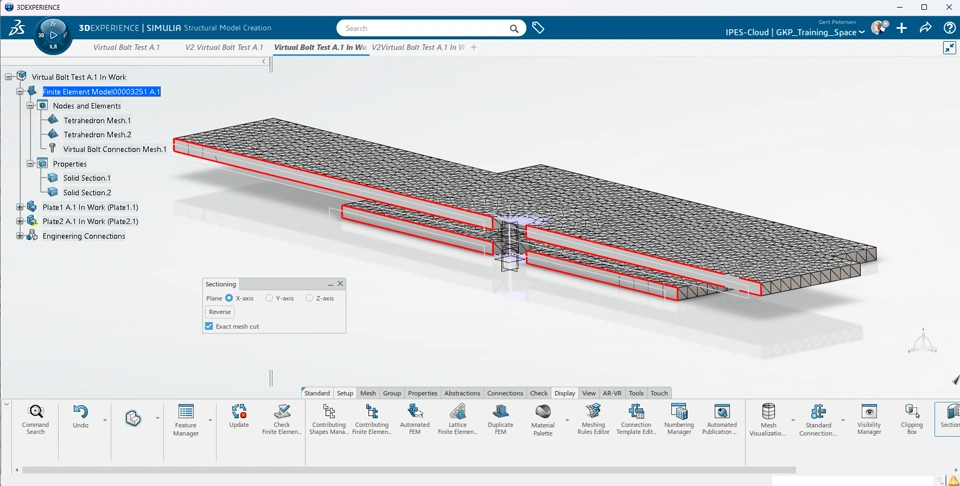
Task: Select Tetrahedron Mesh.1 in tree
Action: tap(97, 120)
